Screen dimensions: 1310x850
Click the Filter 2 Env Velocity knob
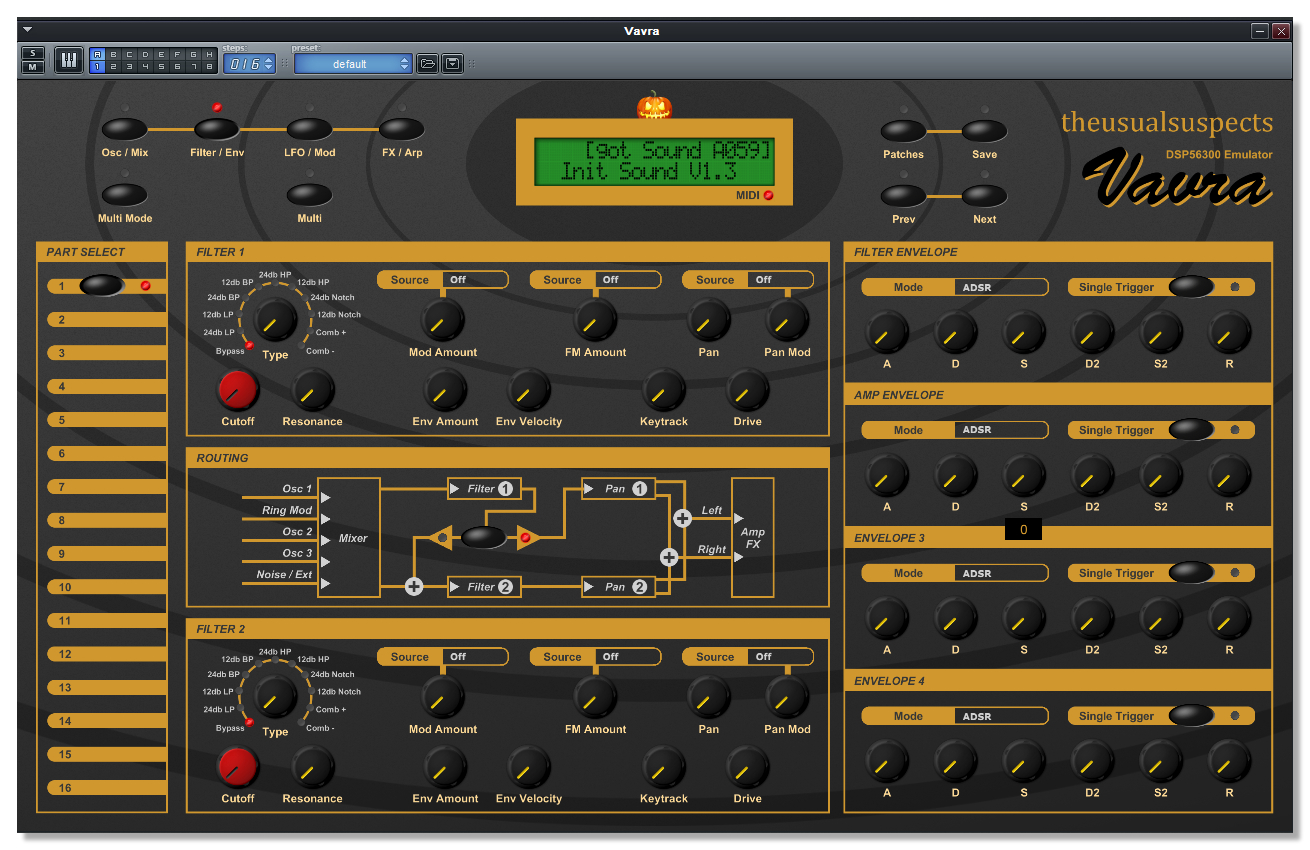click(x=529, y=768)
